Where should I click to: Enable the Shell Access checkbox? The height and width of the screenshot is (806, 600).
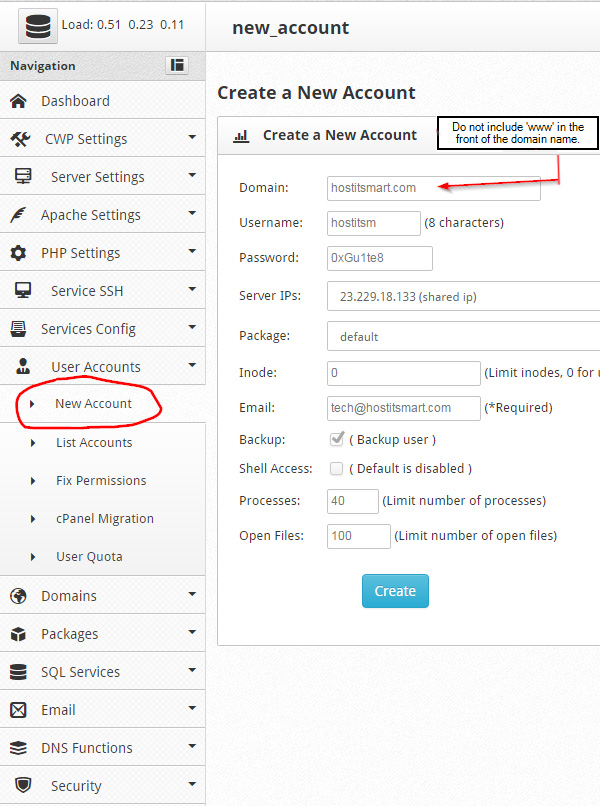337,468
